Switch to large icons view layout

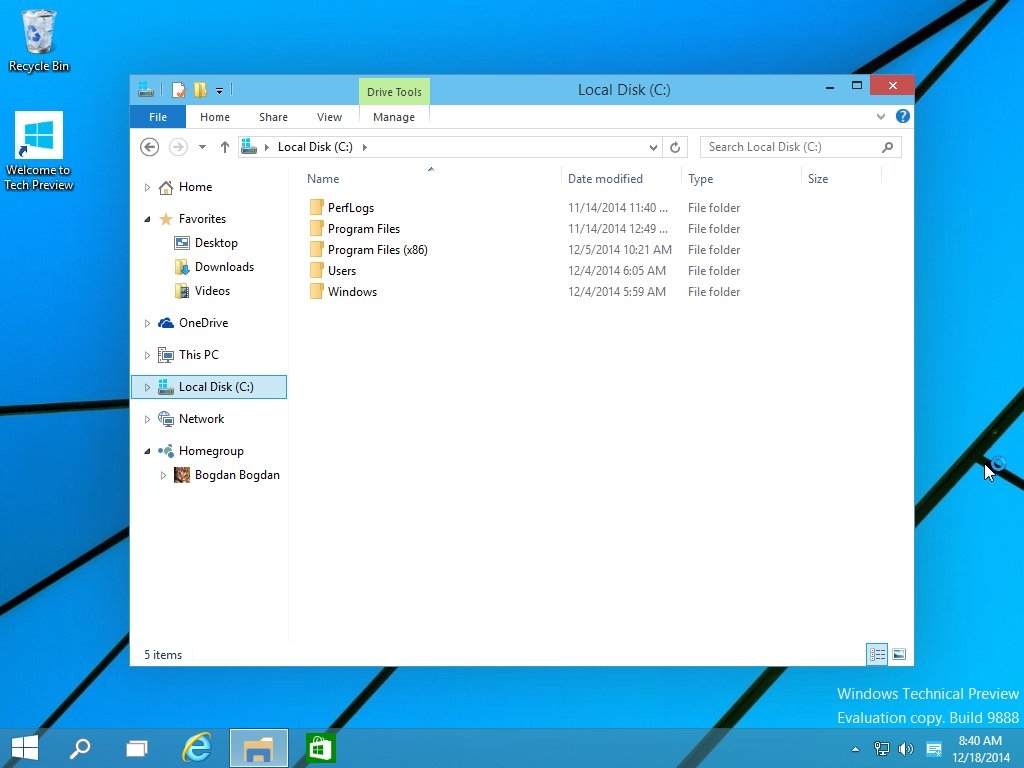[899, 655]
